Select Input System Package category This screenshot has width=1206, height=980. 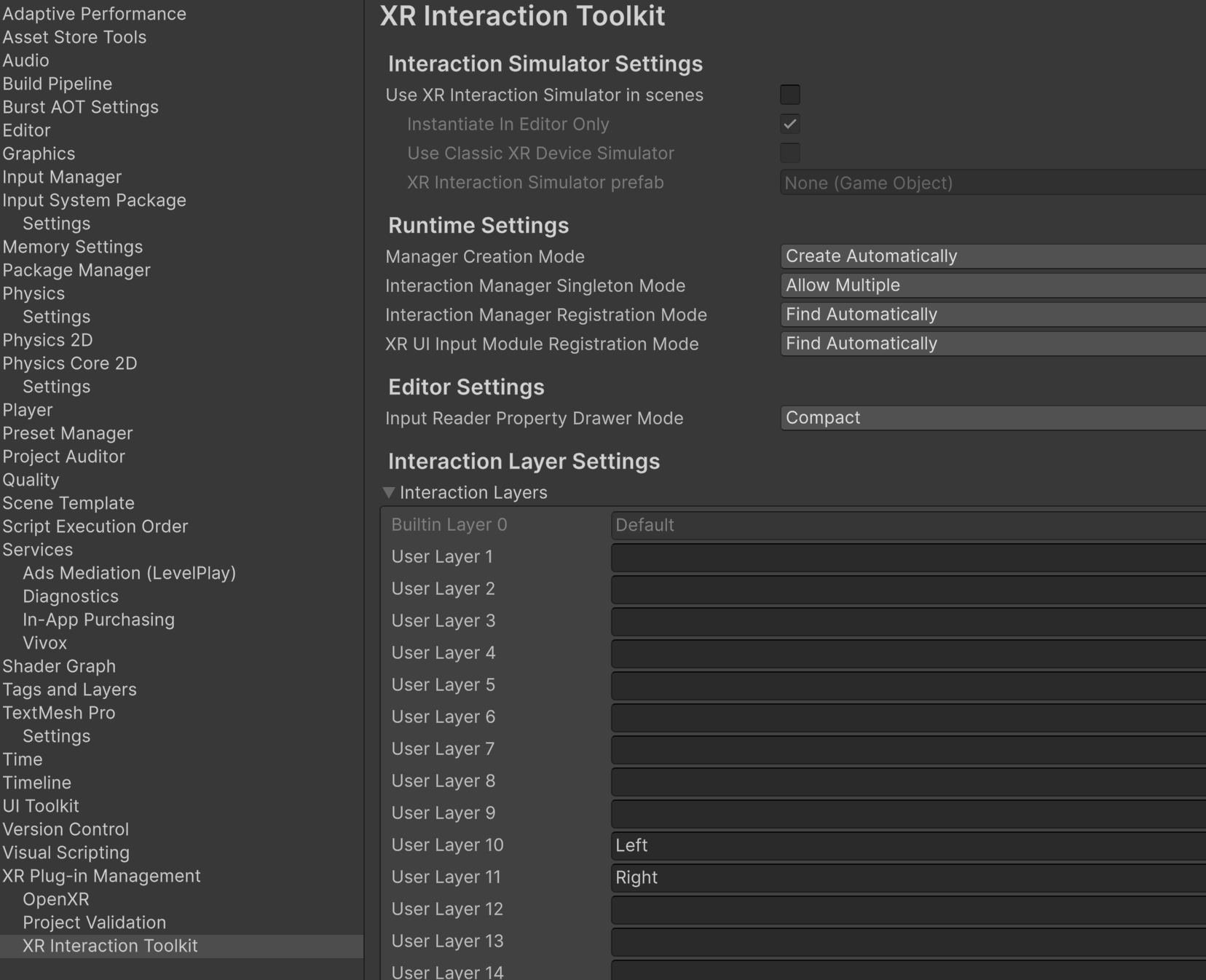94,200
